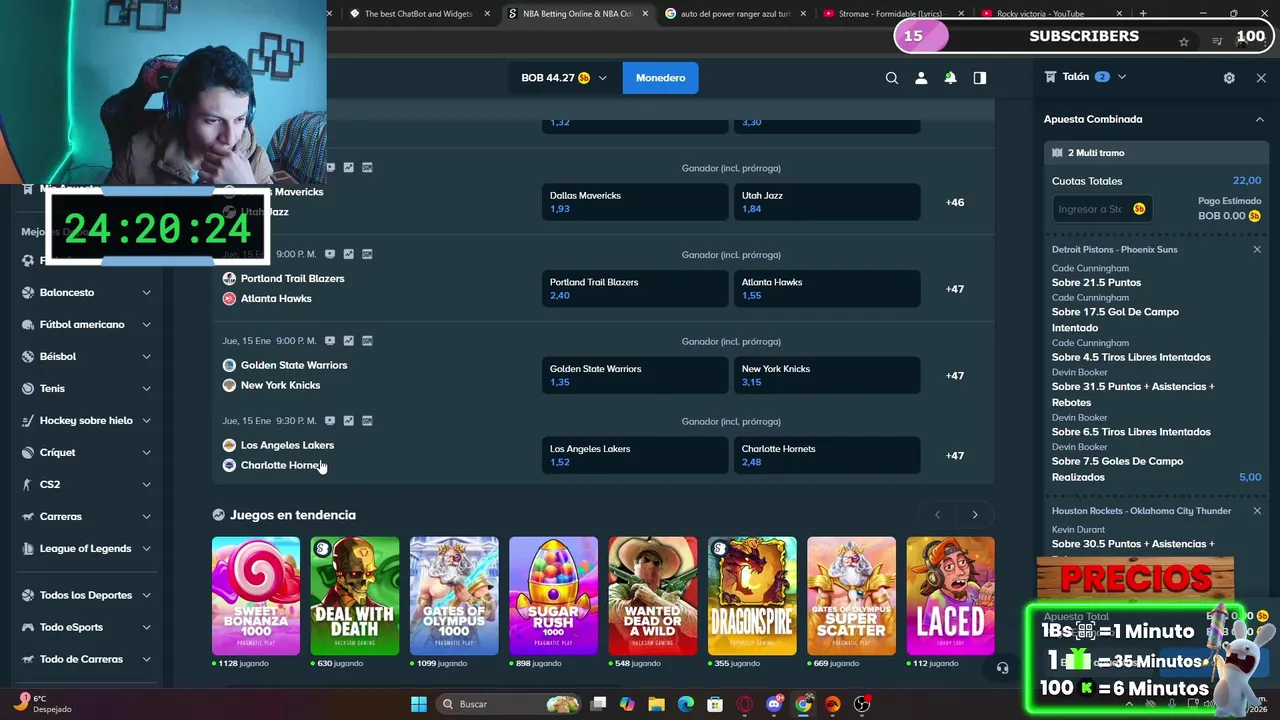Viewport: 1280px width, 720px height.
Task: Switch to NBA Betting Online browser tab
Action: pyautogui.click(x=576, y=14)
